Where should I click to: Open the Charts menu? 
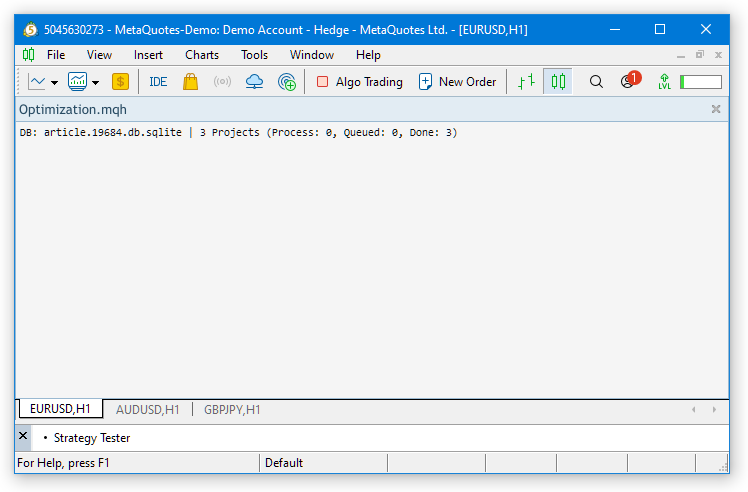coord(202,55)
